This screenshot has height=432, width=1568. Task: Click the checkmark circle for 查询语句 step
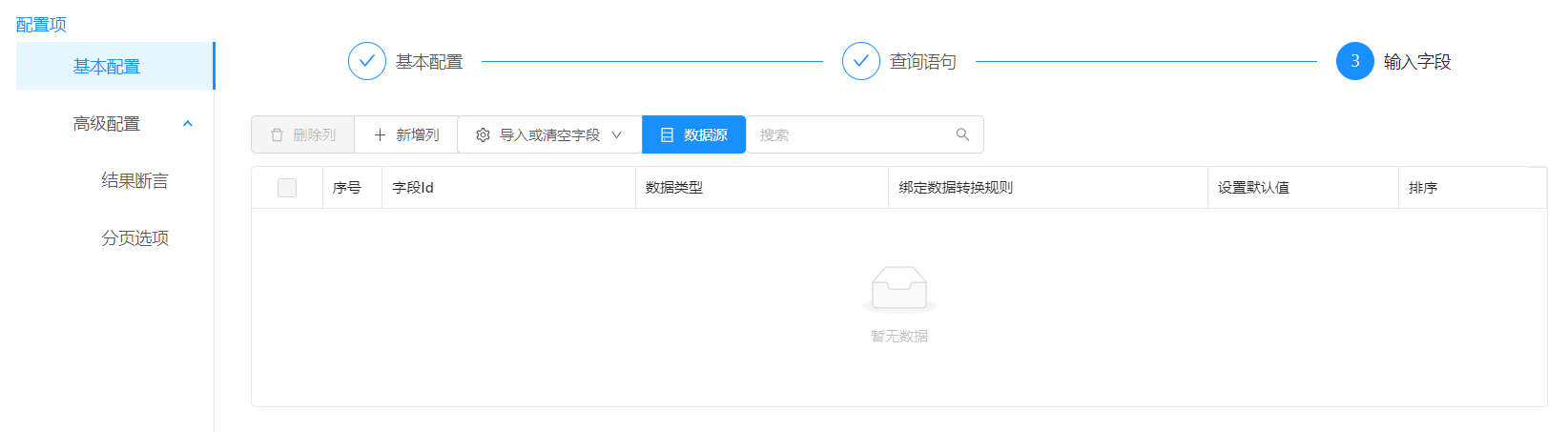tap(860, 61)
